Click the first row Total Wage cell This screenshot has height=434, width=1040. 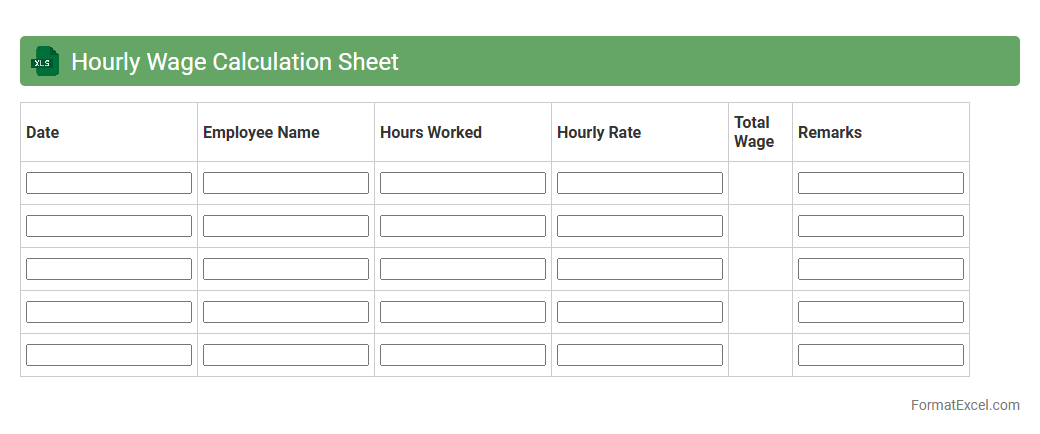(760, 183)
